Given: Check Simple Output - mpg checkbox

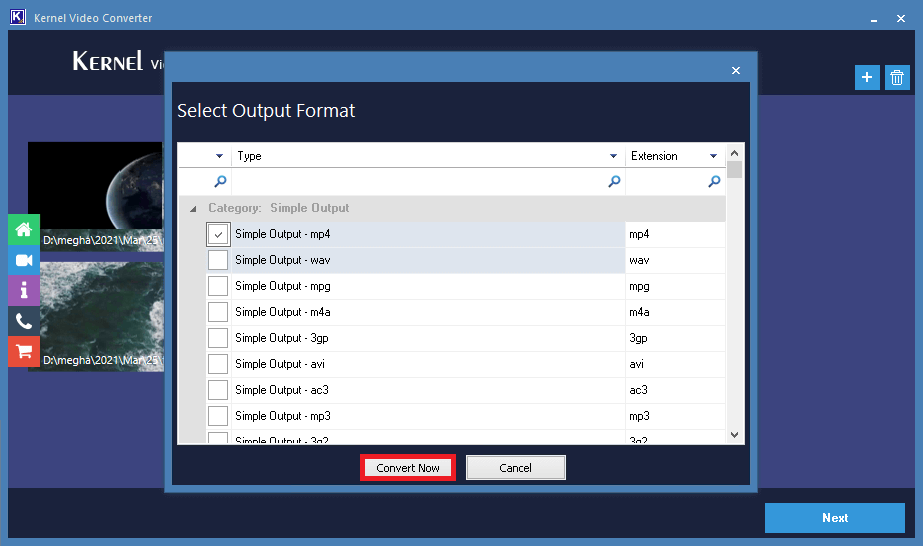Looking at the screenshot, I should (x=218, y=286).
